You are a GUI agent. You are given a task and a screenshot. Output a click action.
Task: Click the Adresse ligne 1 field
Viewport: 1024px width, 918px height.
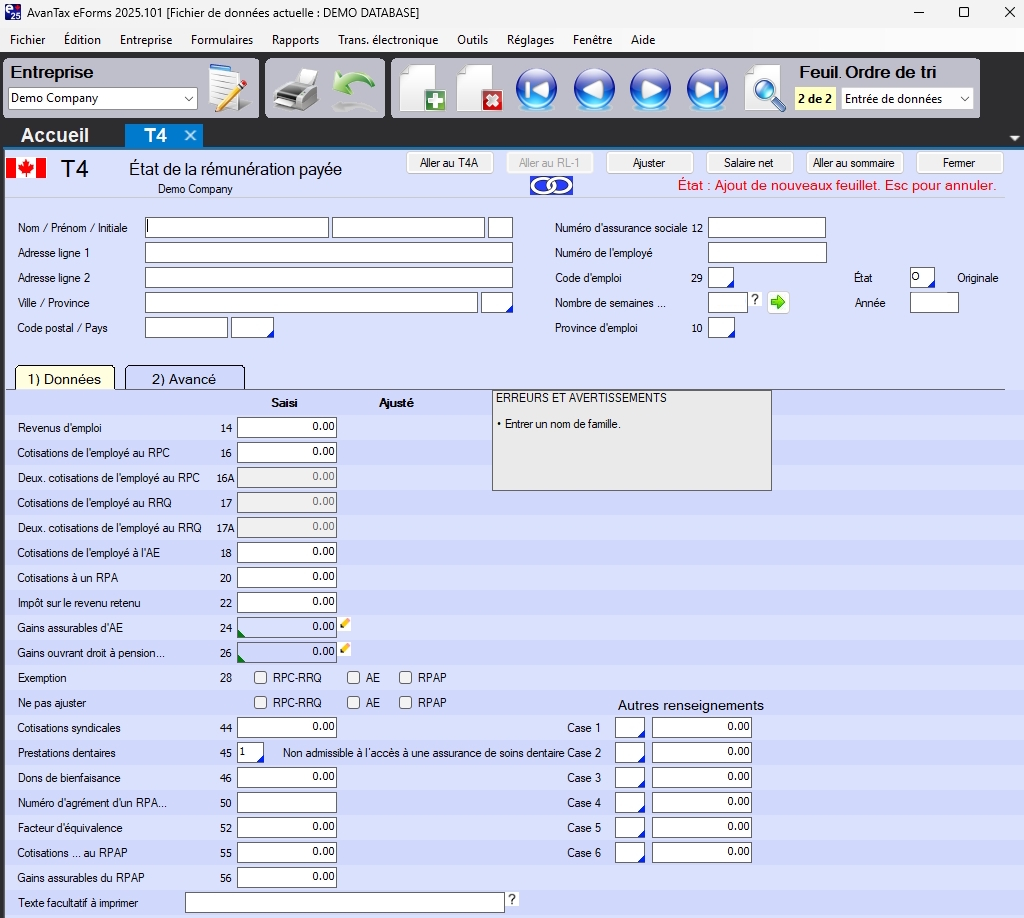pyautogui.click(x=328, y=253)
